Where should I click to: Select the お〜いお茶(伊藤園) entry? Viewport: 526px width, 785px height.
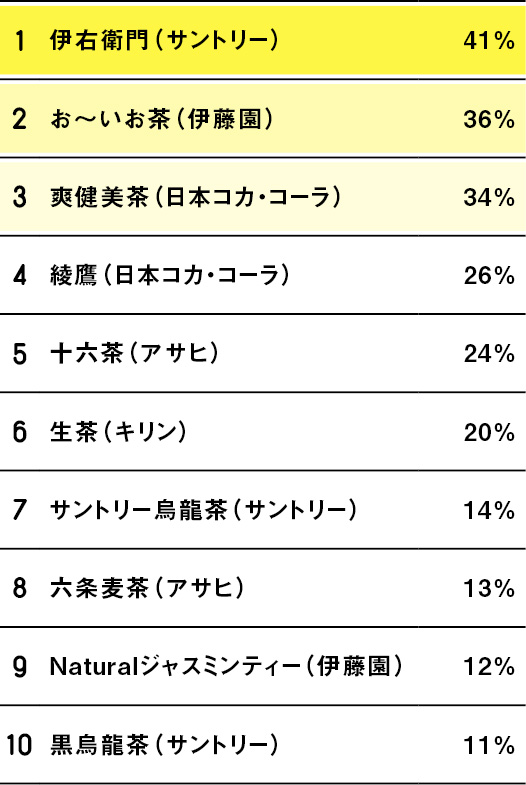click(x=162, y=119)
